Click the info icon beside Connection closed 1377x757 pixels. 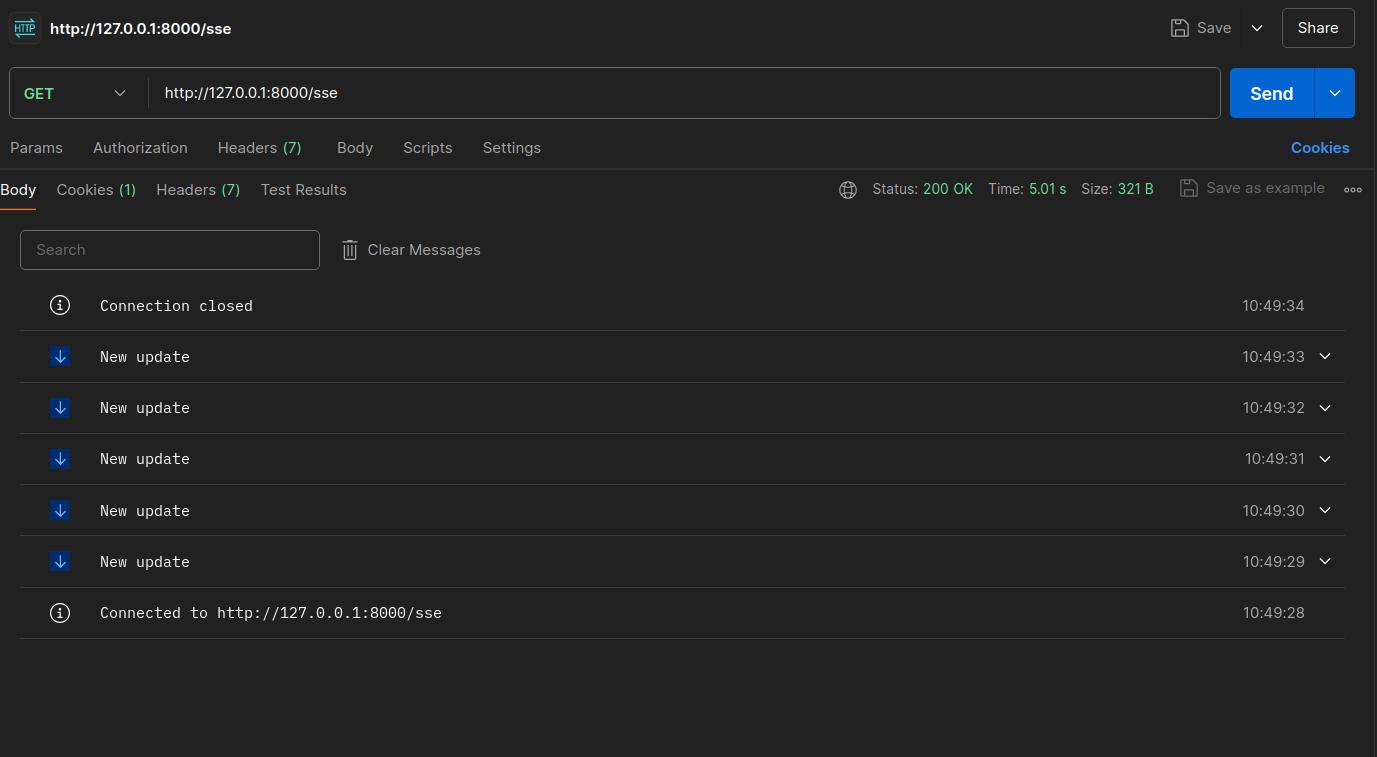point(60,306)
